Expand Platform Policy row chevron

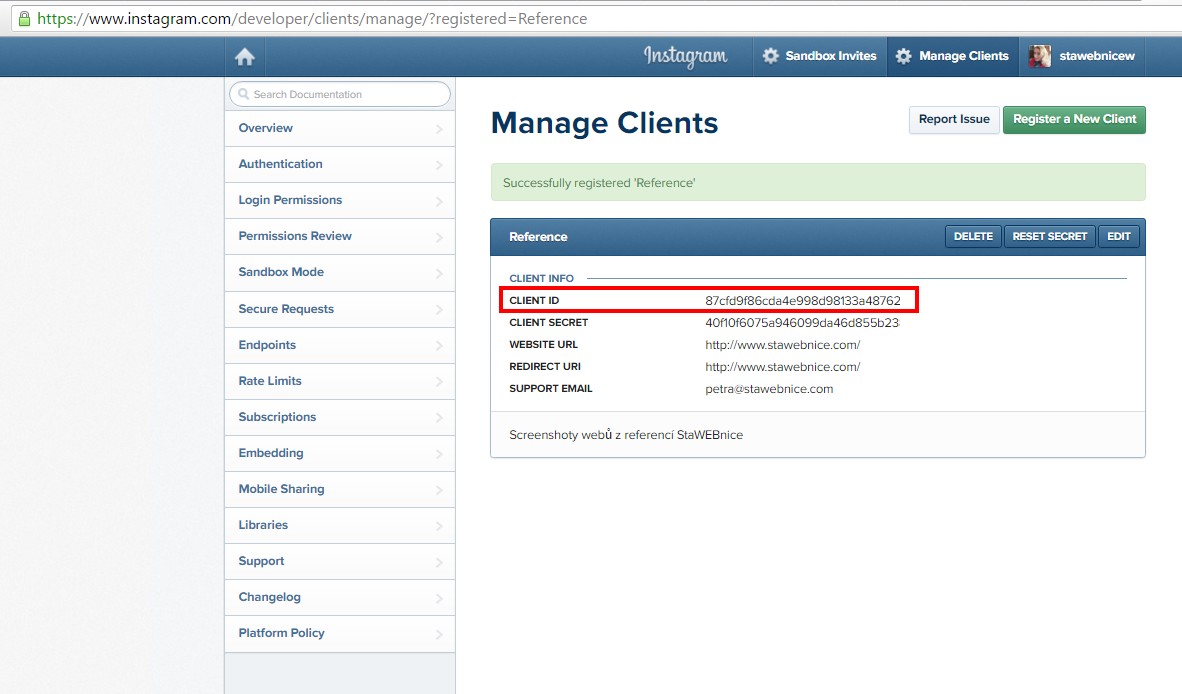click(x=439, y=634)
